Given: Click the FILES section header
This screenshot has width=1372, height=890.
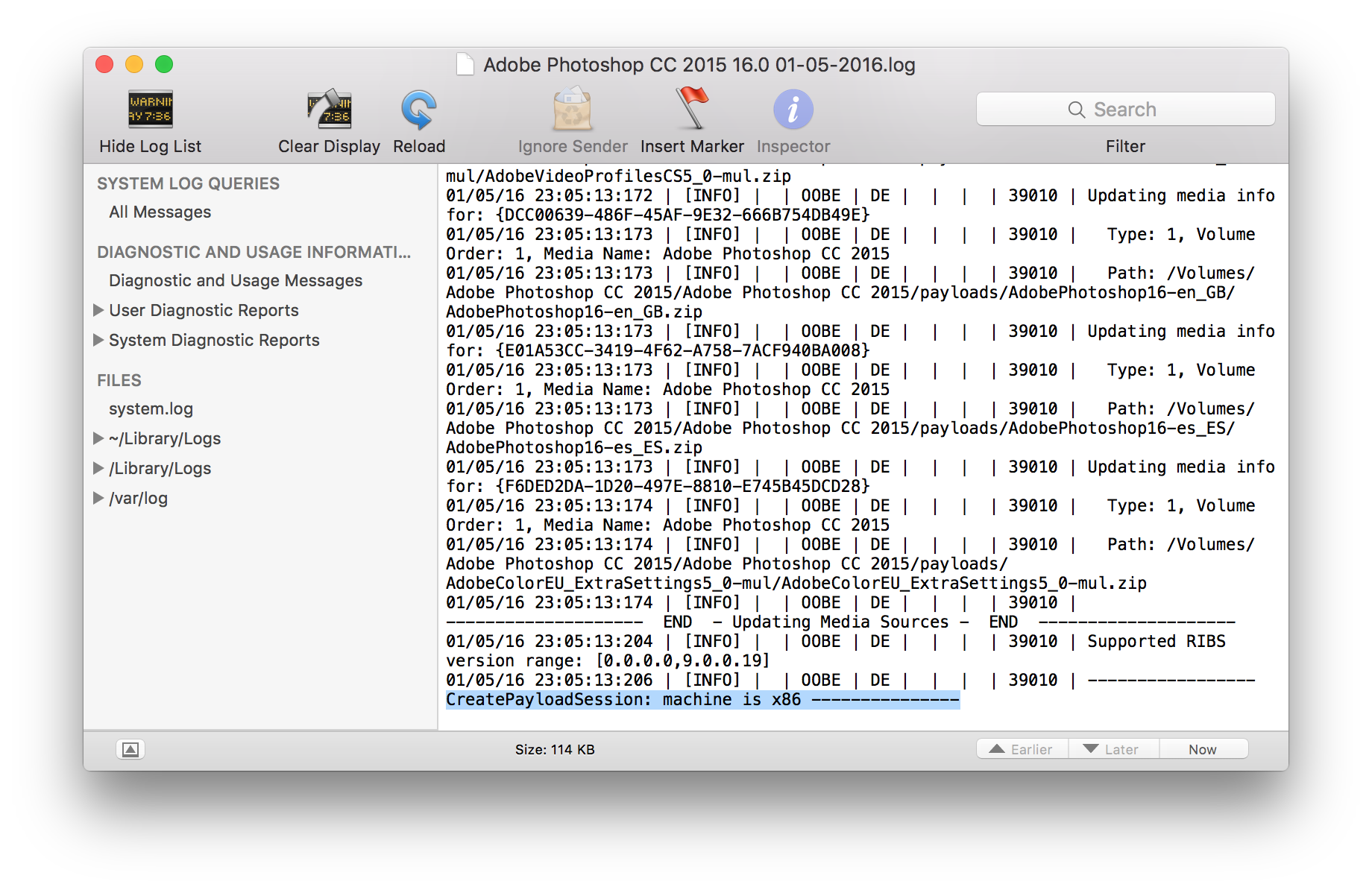Looking at the screenshot, I should tap(119, 380).
